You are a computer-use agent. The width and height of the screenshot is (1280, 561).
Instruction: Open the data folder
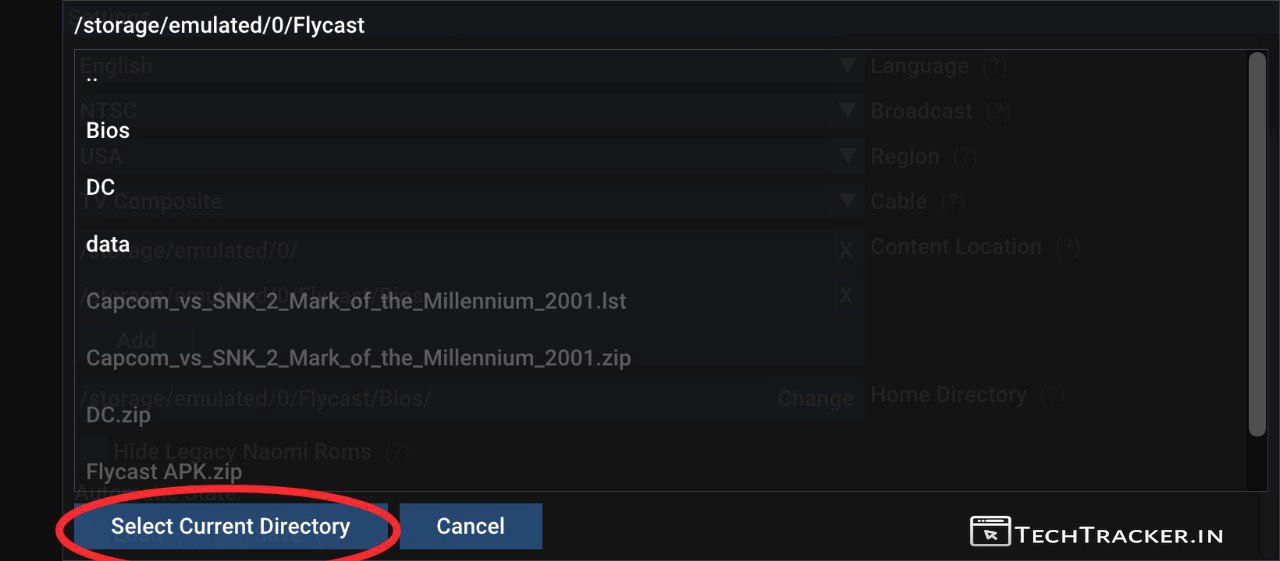pos(108,244)
